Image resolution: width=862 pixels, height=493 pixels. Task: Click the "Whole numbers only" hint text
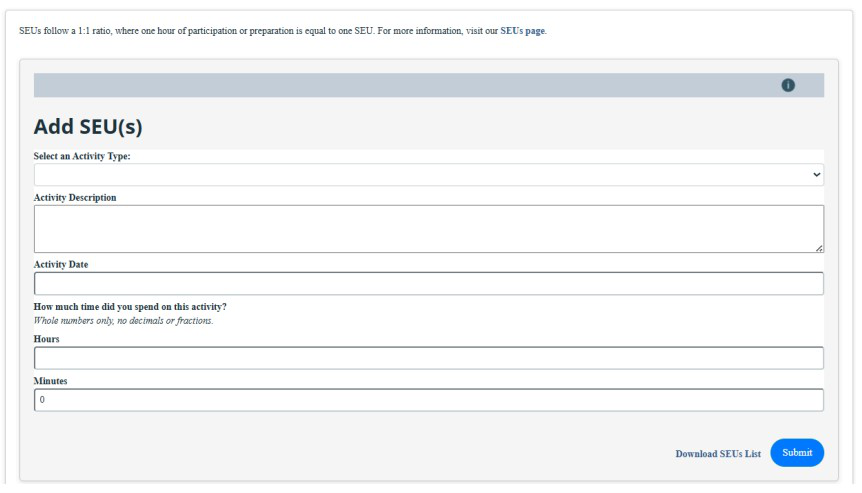pos(123,320)
